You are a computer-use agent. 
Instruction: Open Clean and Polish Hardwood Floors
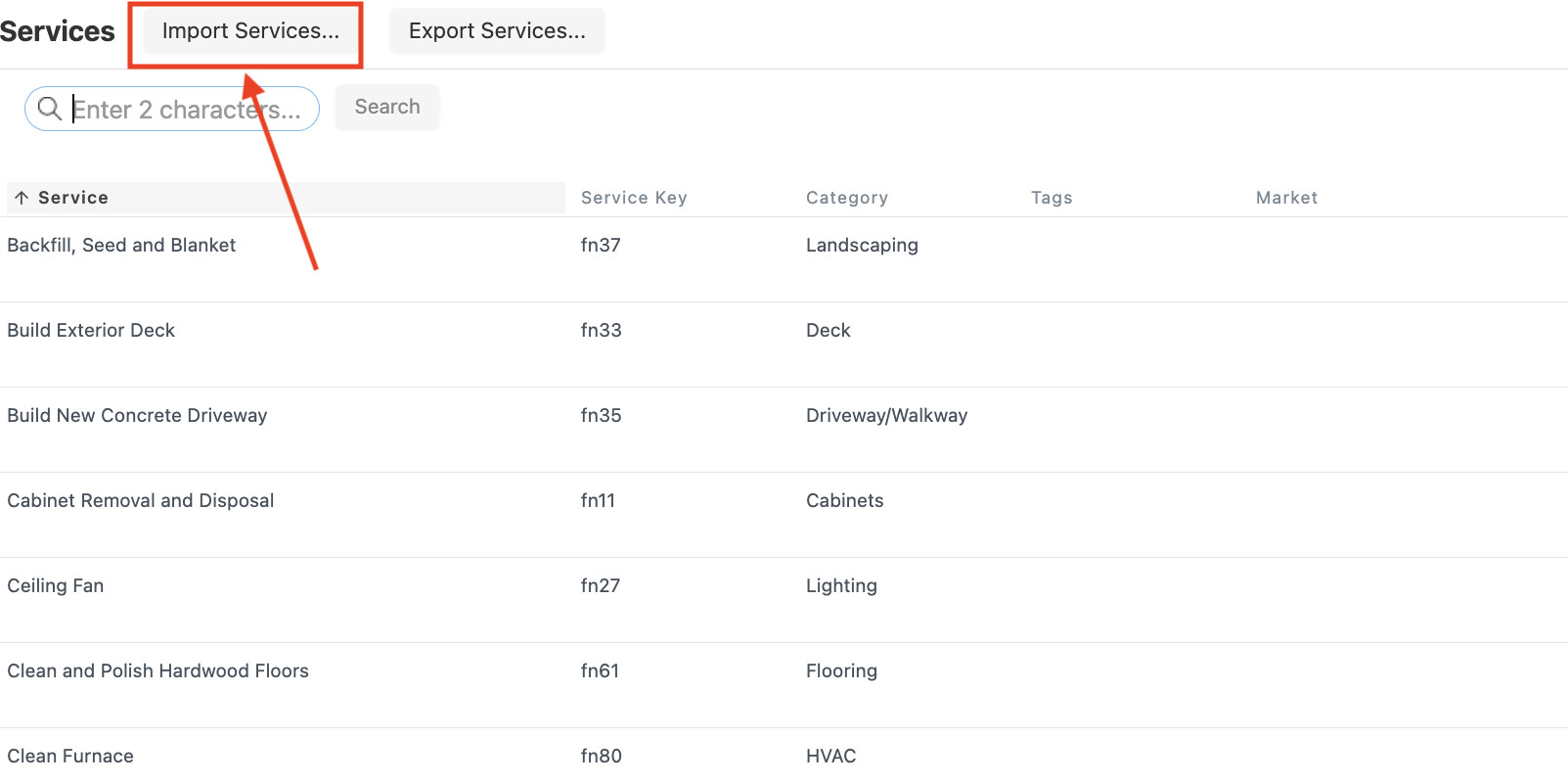point(157,671)
